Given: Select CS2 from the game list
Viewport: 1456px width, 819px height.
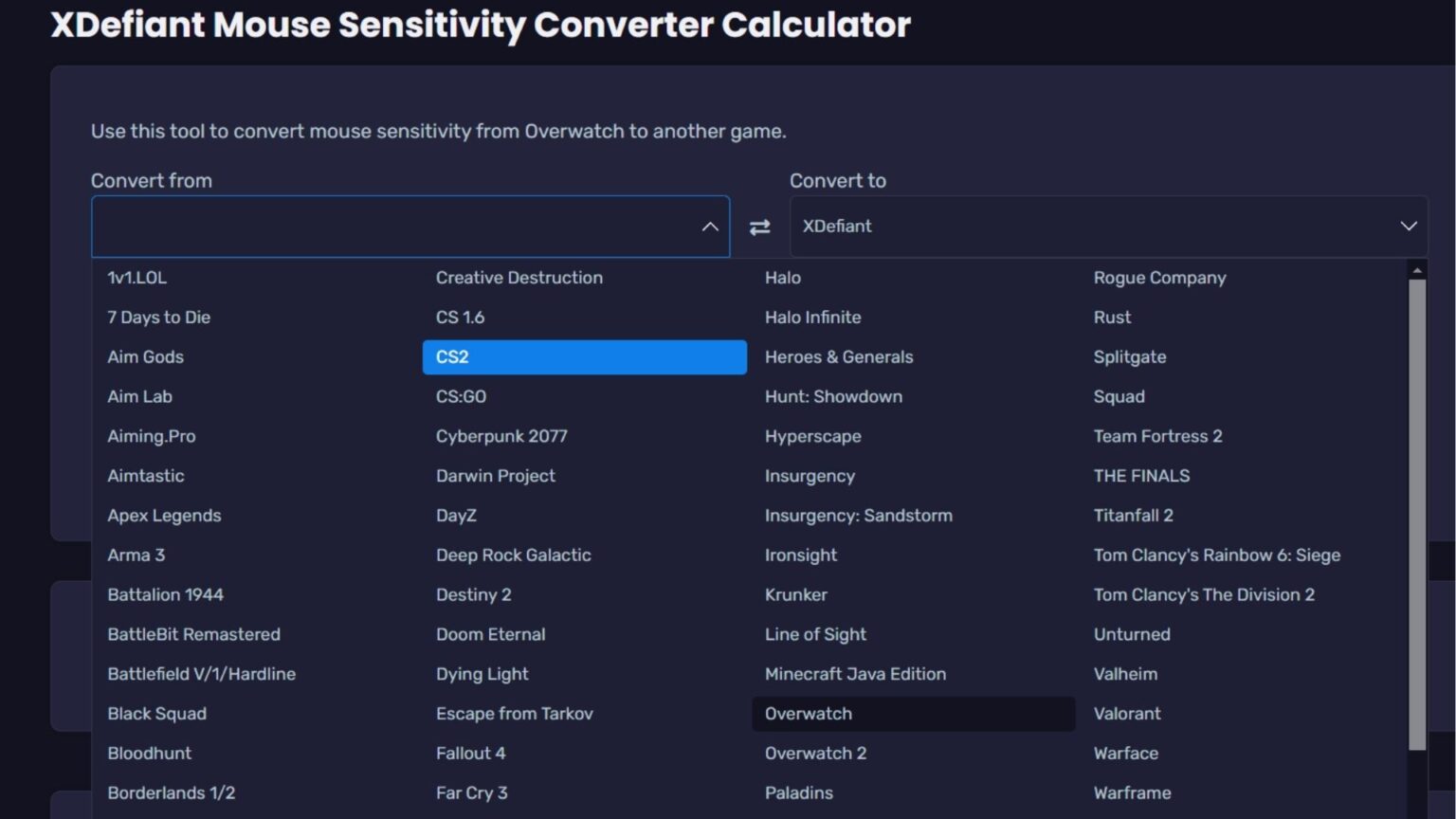Looking at the screenshot, I should pyautogui.click(x=584, y=357).
